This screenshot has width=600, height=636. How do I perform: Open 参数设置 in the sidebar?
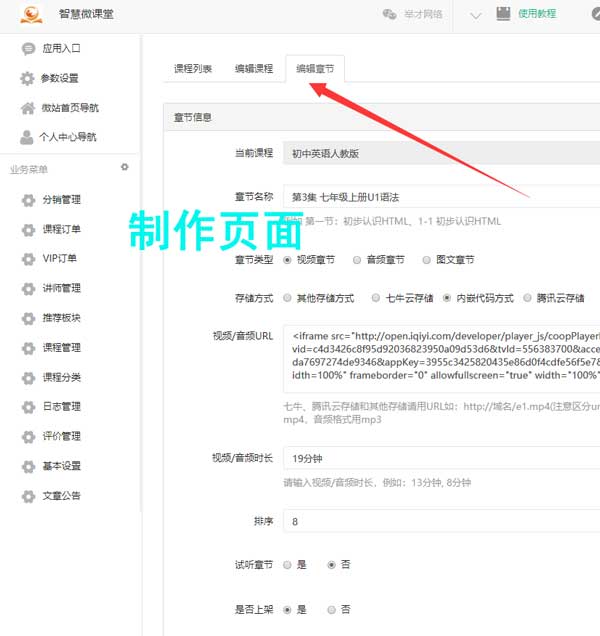60,78
